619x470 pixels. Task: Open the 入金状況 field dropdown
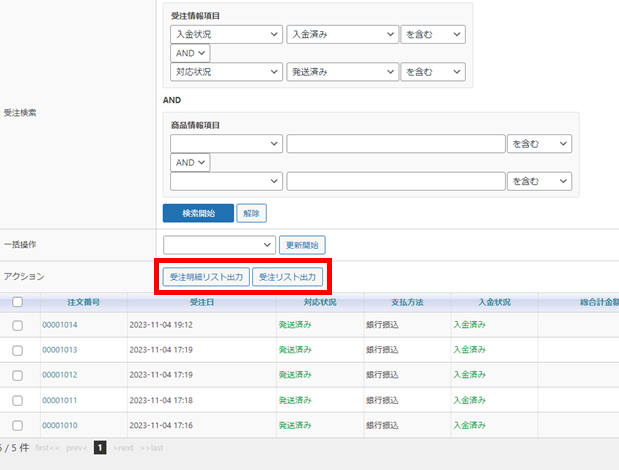pyautogui.click(x=226, y=34)
